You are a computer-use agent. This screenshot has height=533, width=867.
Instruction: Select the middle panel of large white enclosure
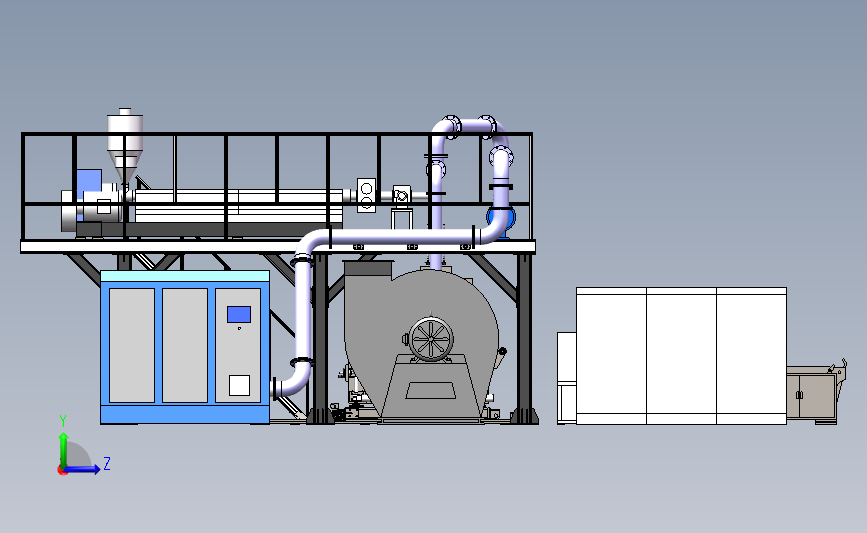click(x=681, y=356)
